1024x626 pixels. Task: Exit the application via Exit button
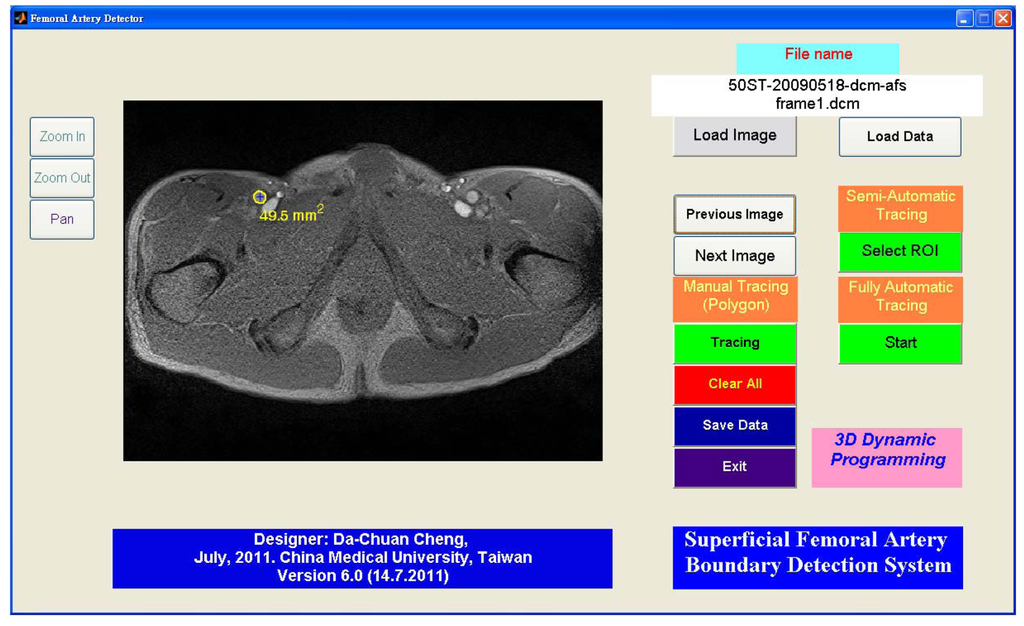point(735,467)
